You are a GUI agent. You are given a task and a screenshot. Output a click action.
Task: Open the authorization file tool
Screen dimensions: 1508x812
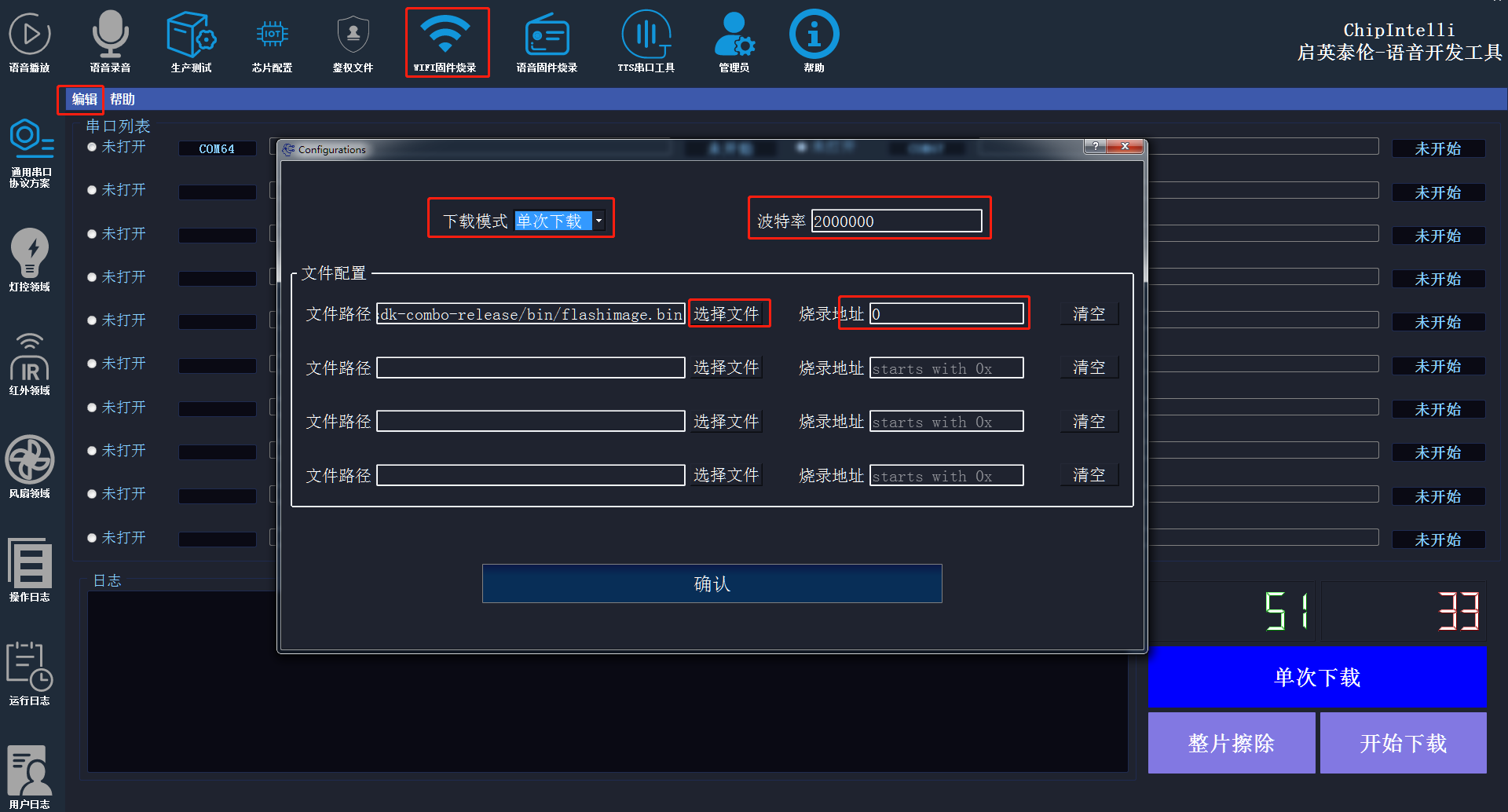(x=353, y=43)
